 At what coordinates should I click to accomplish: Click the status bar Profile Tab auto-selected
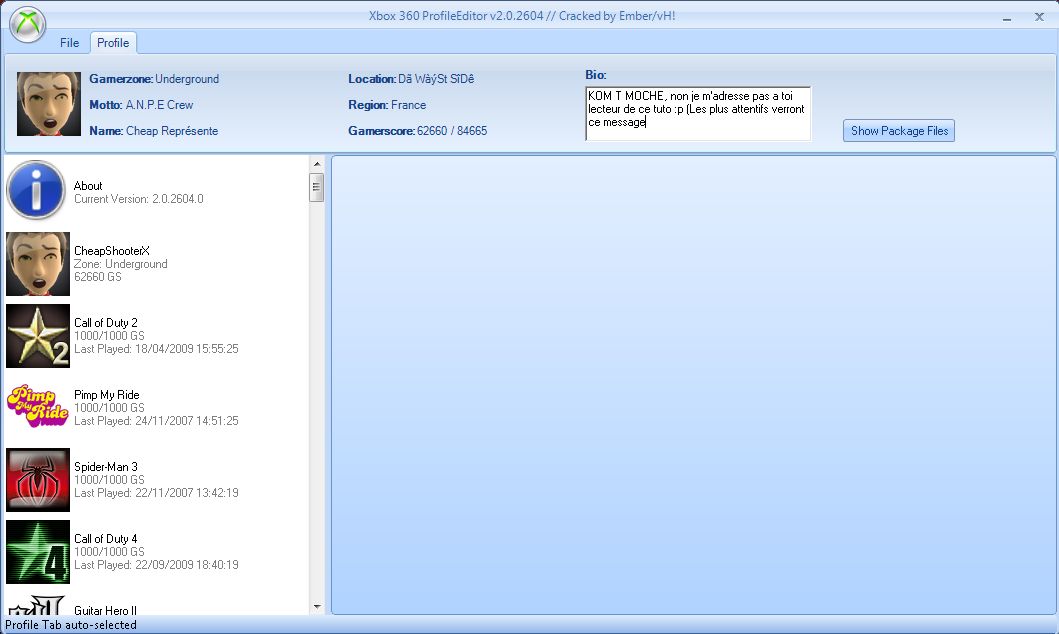click(x=71, y=625)
